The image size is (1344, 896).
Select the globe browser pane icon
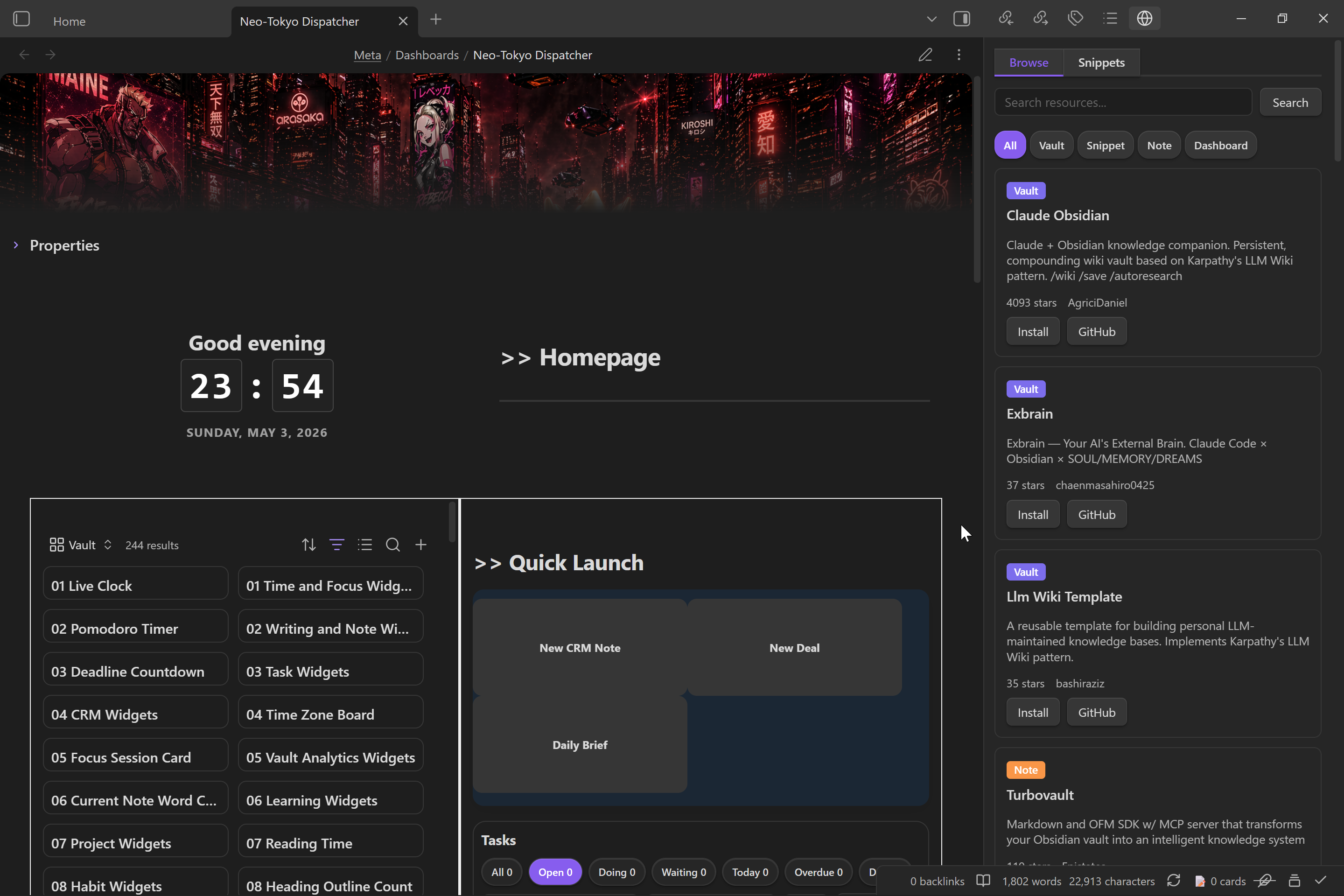click(1145, 18)
